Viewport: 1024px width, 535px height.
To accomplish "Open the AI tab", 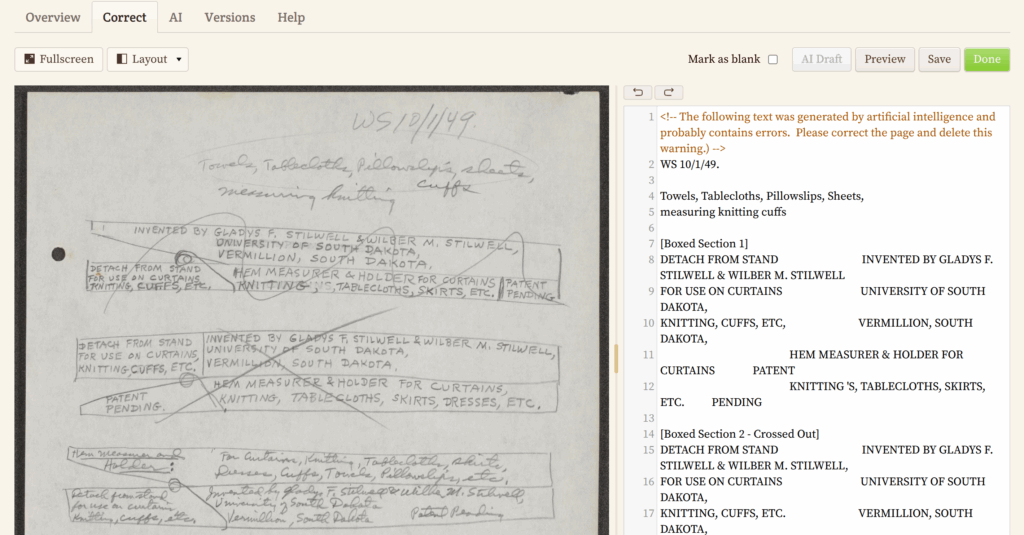I will 175,17.
